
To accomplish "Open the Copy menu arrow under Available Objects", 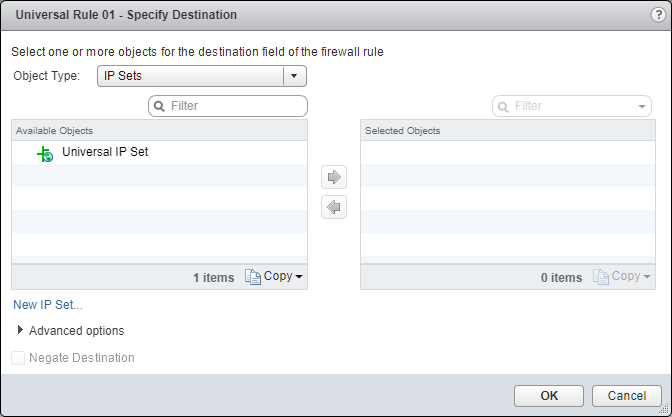I will click(x=299, y=277).
